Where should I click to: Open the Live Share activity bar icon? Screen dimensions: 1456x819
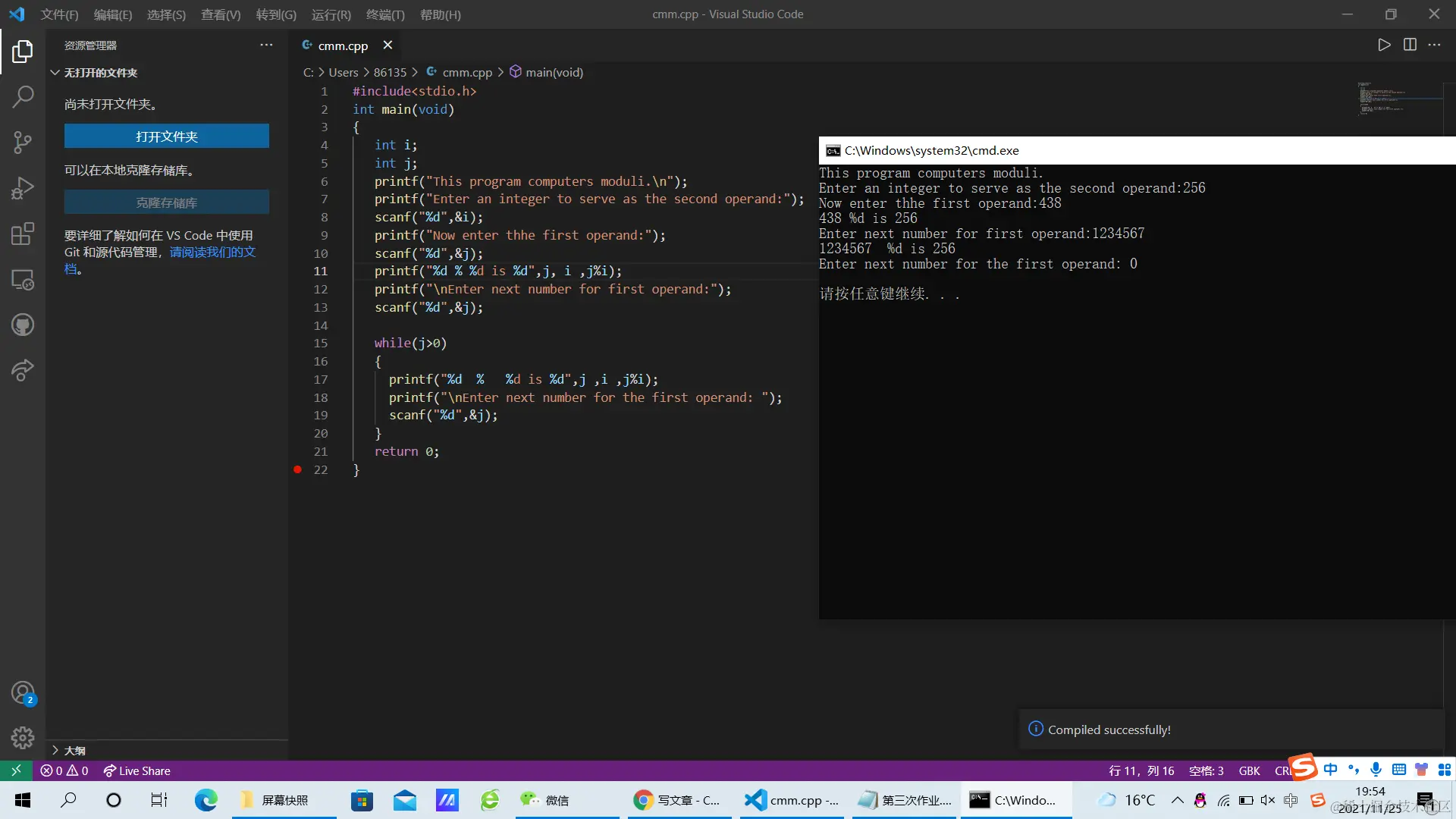click(x=23, y=371)
